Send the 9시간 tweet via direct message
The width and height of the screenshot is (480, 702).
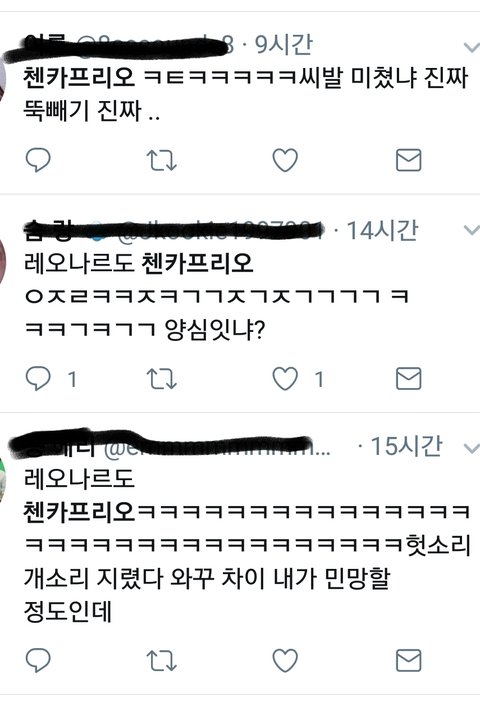409,160
